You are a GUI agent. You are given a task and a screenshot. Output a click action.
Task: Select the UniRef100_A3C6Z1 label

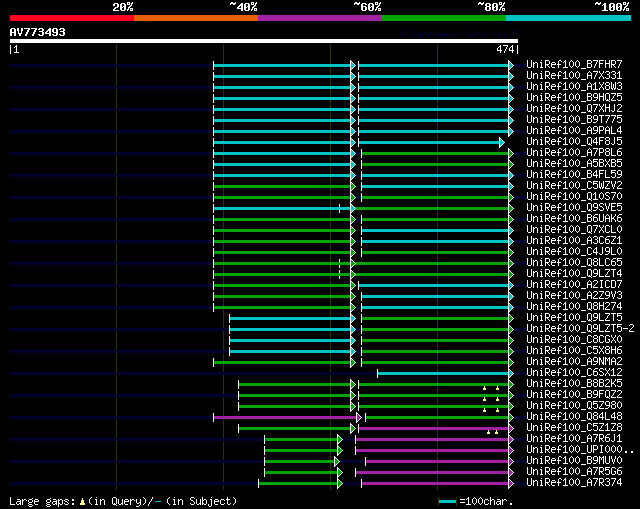click(x=574, y=241)
